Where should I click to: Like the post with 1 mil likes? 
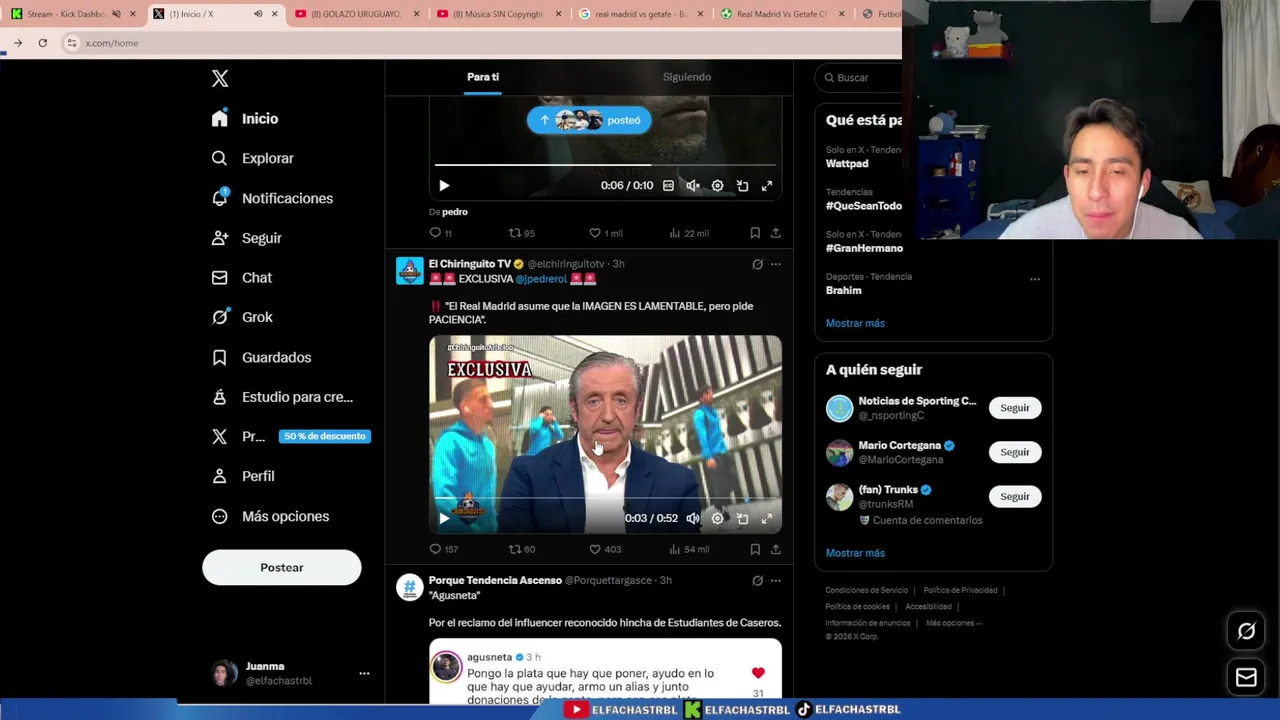605,233
